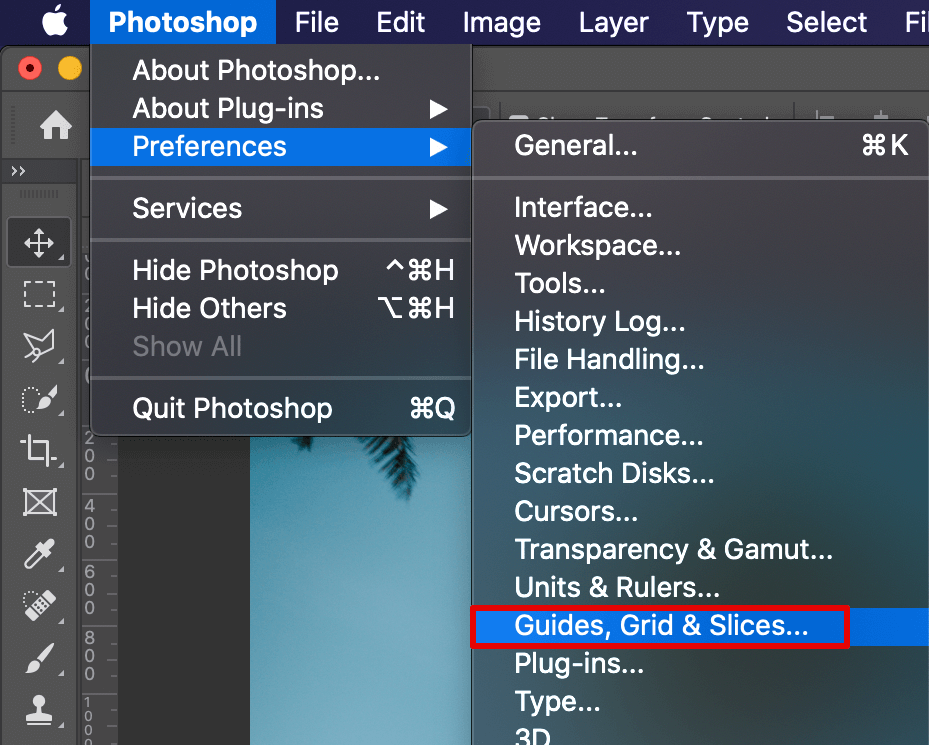929x745 pixels.
Task: Open the Layer menu
Action: [x=611, y=22]
